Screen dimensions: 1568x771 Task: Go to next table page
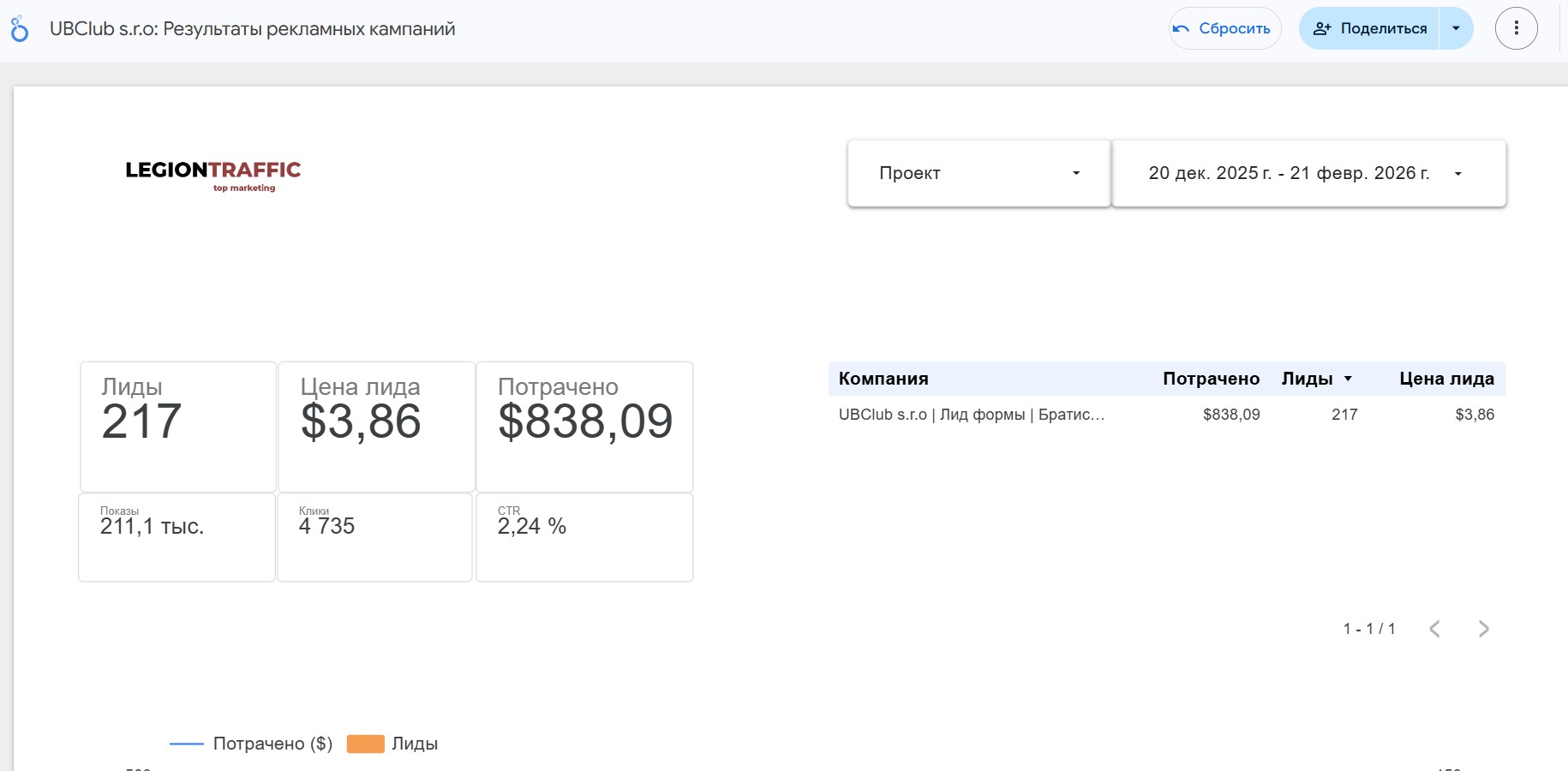click(x=1484, y=629)
